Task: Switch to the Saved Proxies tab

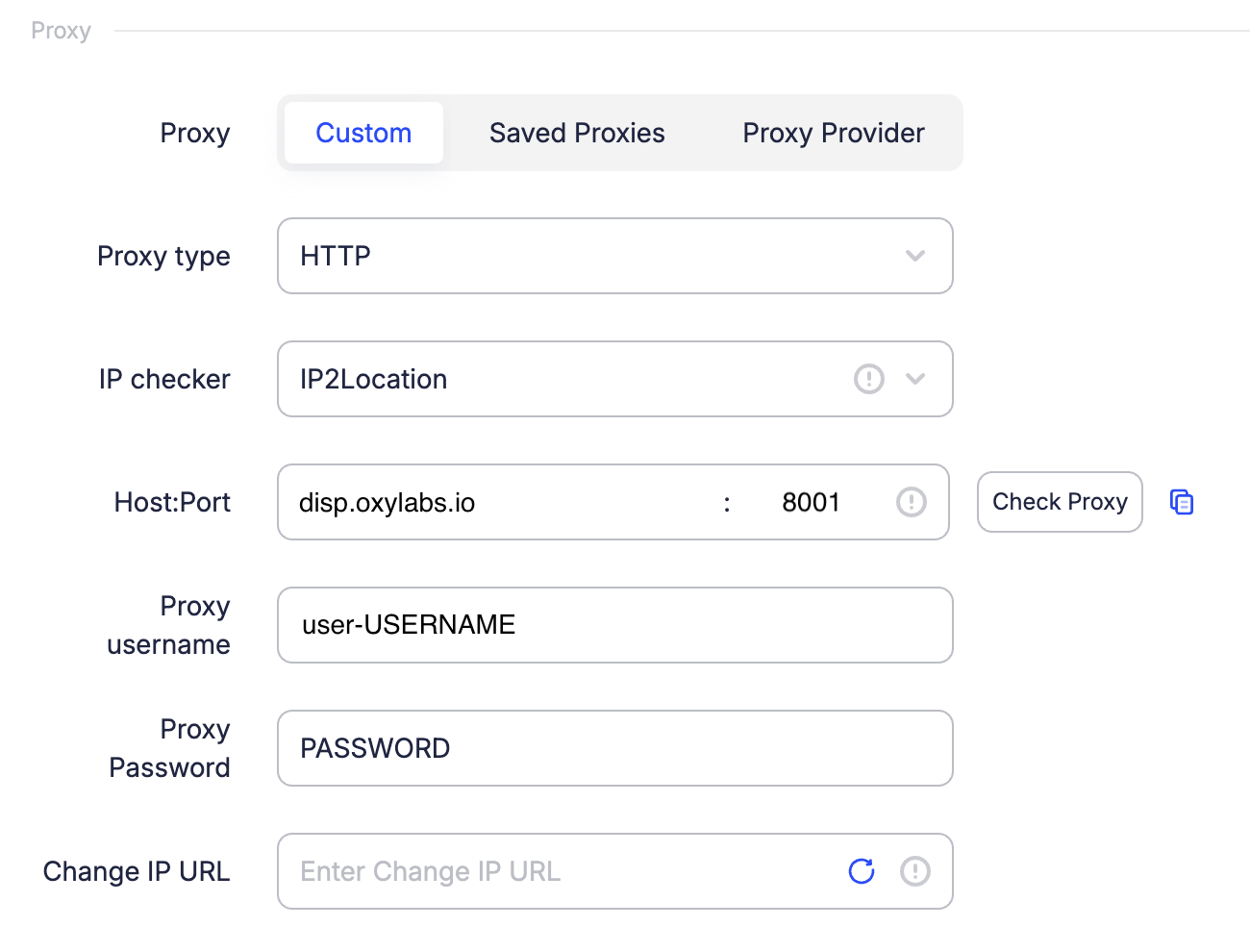Action: (577, 133)
